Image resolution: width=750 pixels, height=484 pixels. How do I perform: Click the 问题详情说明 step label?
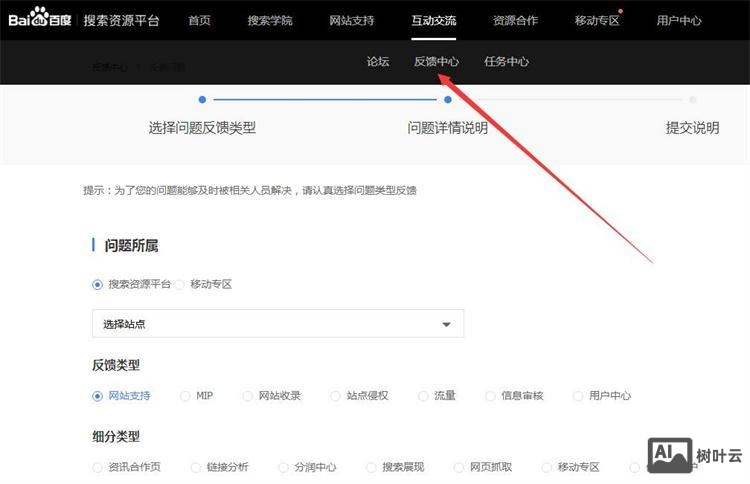click(448, 128)
